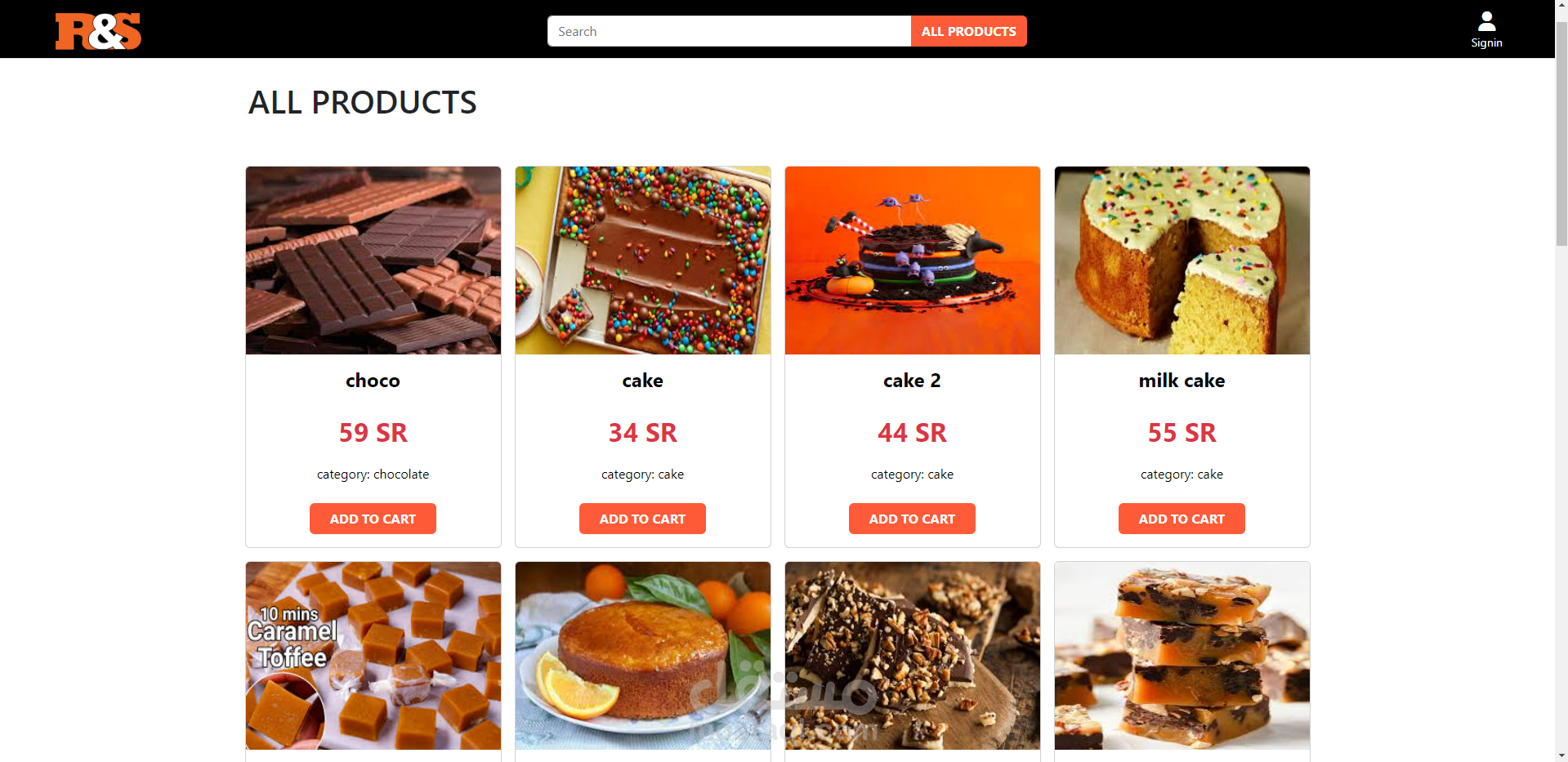Click the orange ALL PRODUCTS button

coord(969,31)
